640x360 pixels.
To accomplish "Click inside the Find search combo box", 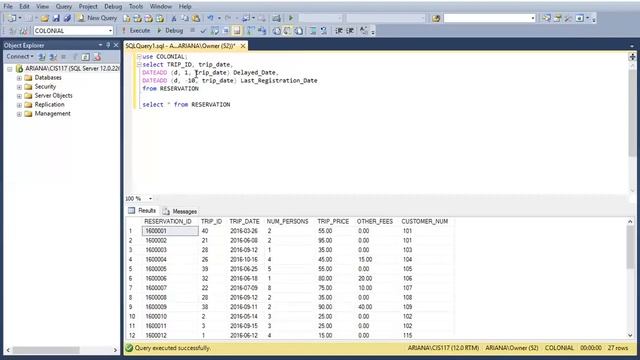I will (489, 18).
